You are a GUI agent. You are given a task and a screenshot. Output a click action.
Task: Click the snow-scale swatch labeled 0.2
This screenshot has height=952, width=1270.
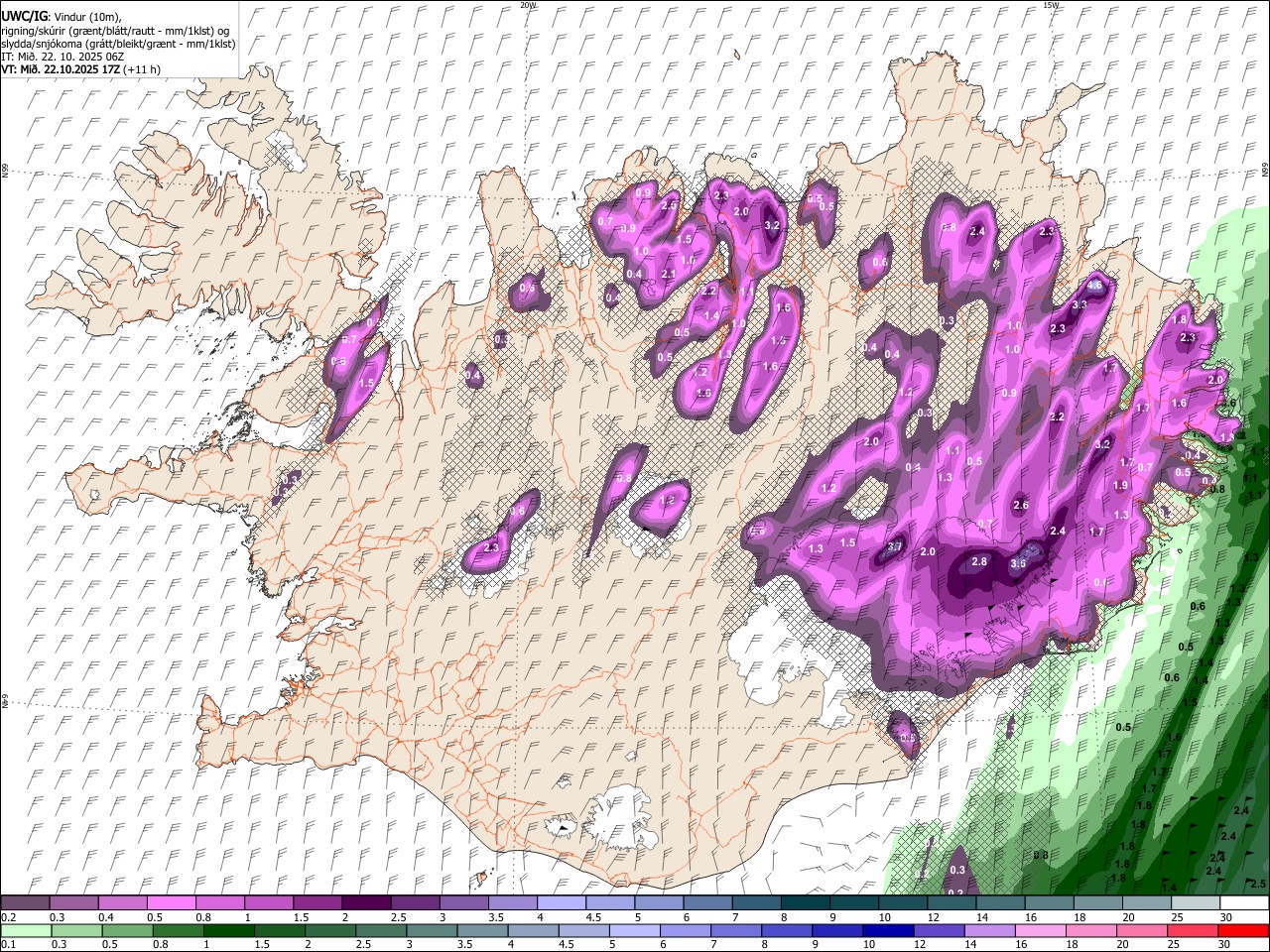(x=25, y=903)
